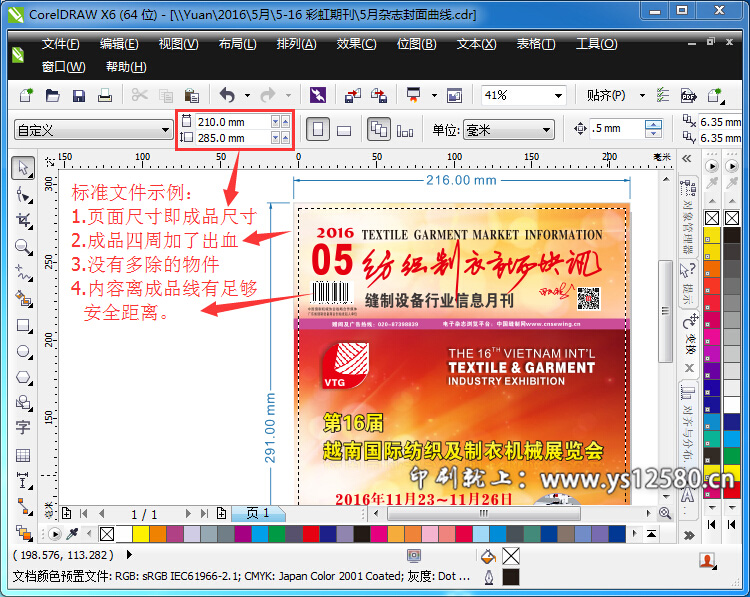Image resolution: width=750 pixels, height=597 pixels.
Task: Switch to the 页 1 page tab
Action: pyautogui.click(x=258, y=513)
